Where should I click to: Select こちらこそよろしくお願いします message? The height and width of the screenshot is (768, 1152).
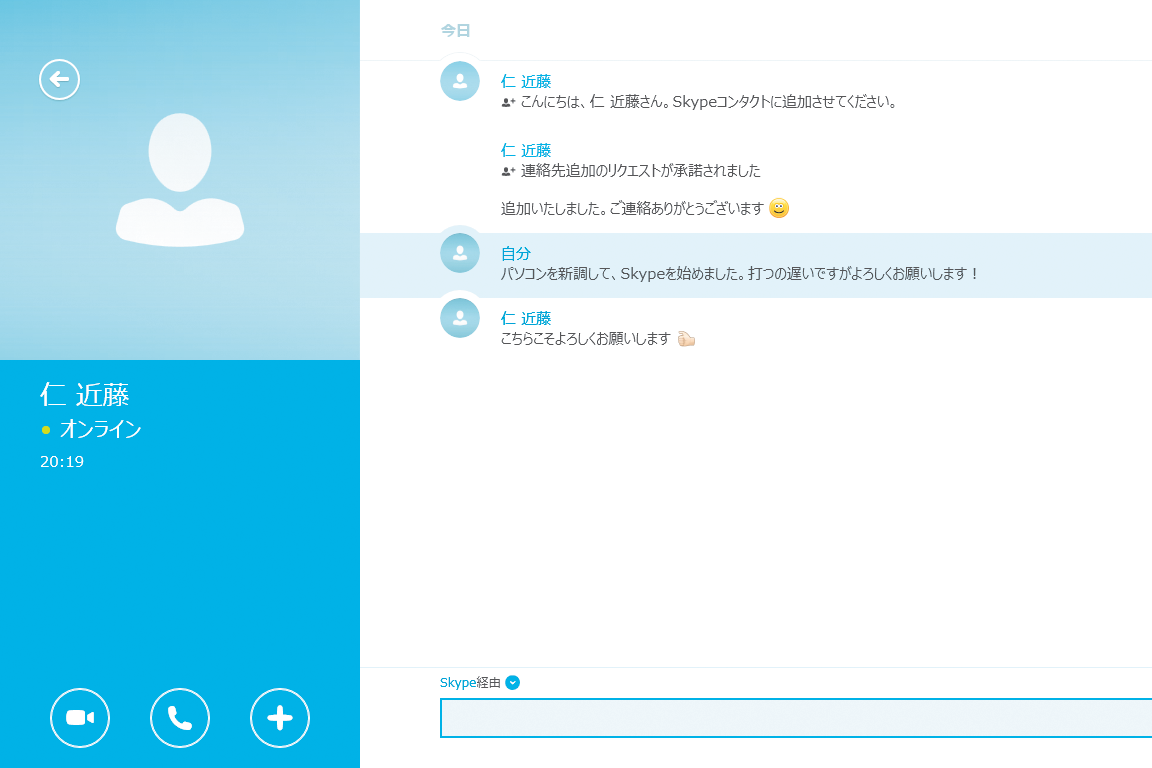[586, 339]
